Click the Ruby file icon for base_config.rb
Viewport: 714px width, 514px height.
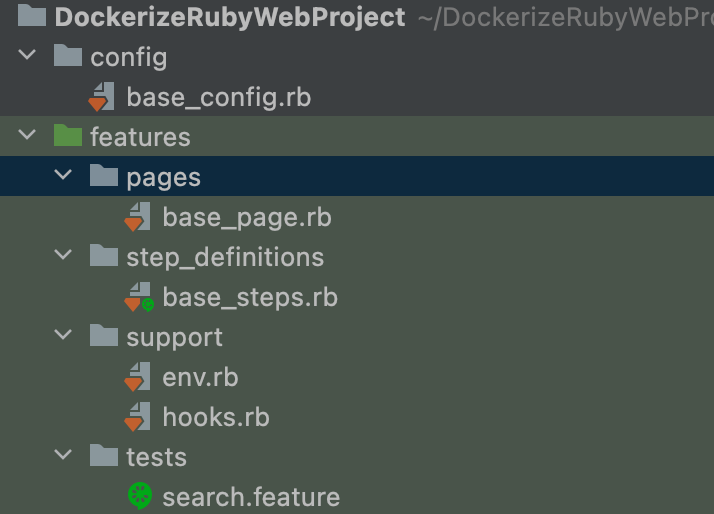click(101, 97)
